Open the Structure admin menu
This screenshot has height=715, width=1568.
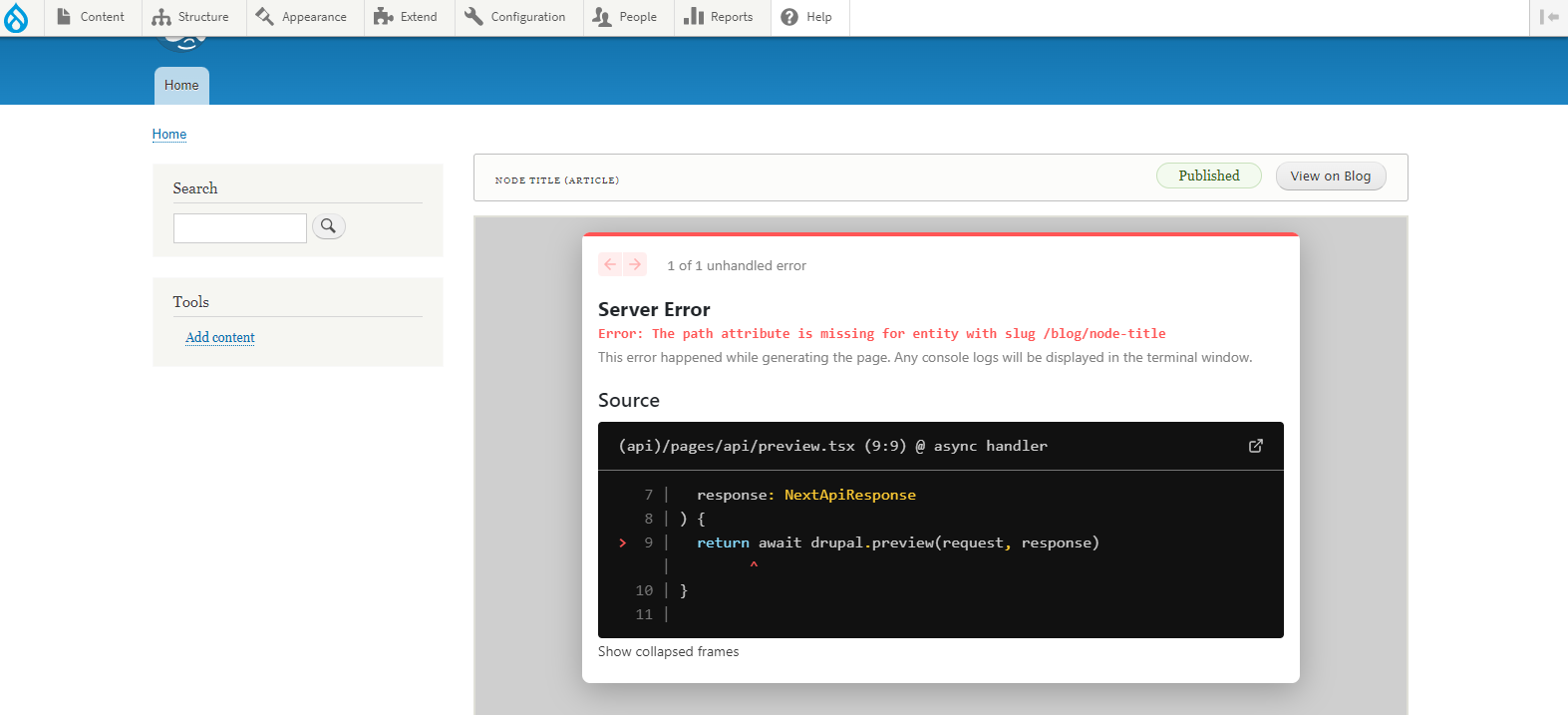pos(190,17)
